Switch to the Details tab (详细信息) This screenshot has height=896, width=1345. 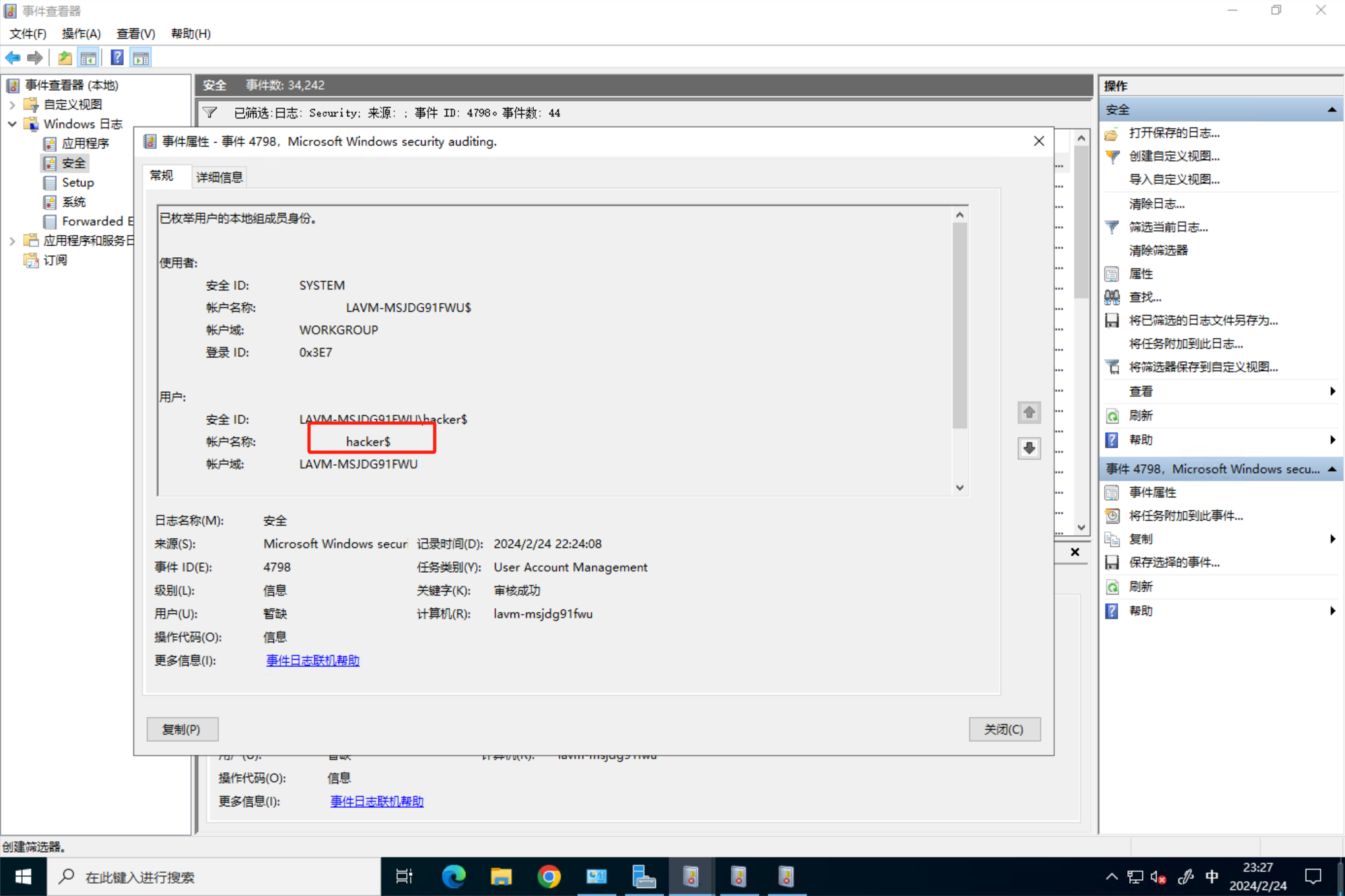coord(219,177)
